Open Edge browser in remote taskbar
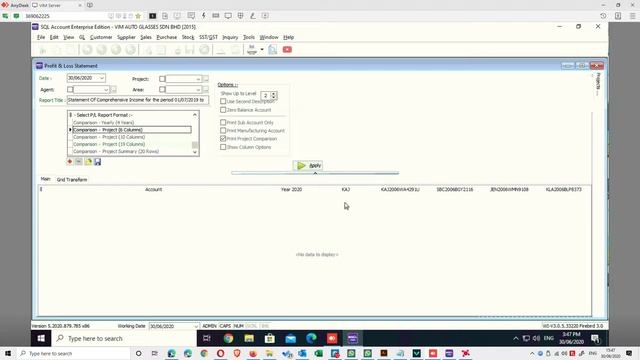 (311, 338)
